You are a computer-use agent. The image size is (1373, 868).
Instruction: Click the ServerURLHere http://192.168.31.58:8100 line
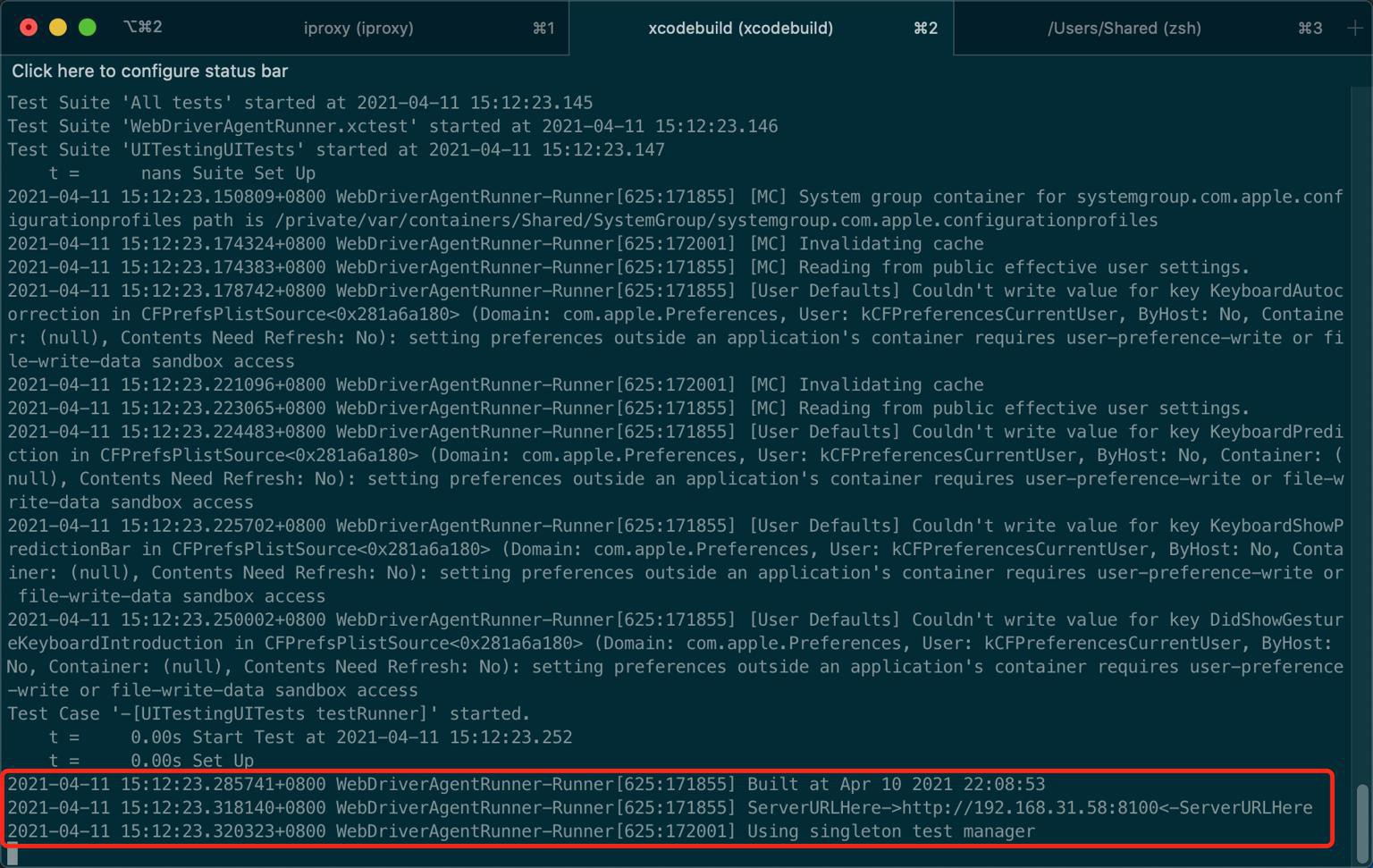(660, 808)
